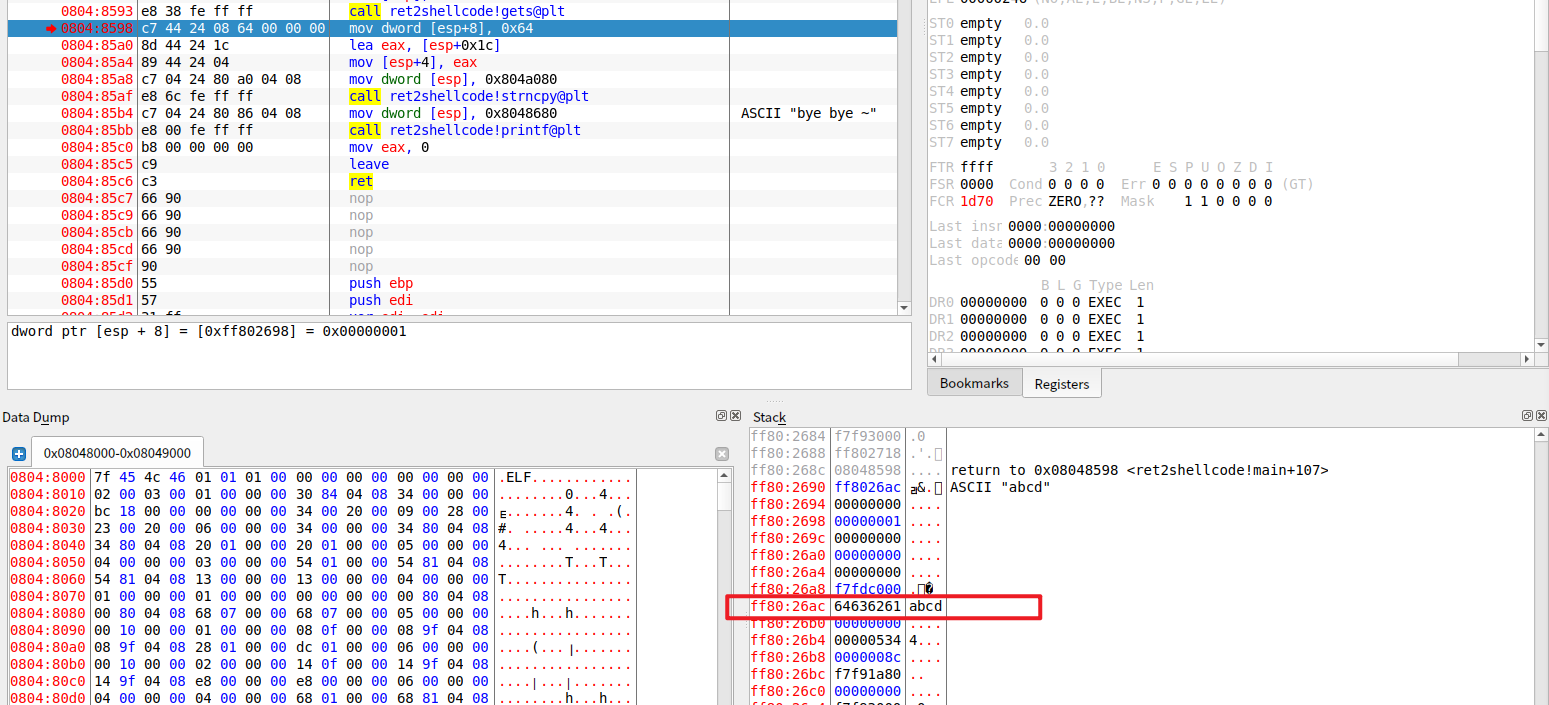Select stack entry ff80:26b4 00000534
The image size is (1549, 705).
coord(1141,640)
